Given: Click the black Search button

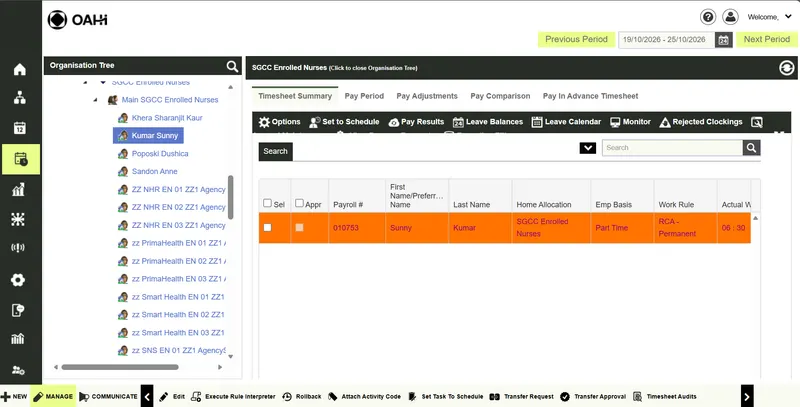Looking at the screenshot, I should coord(276,151).
